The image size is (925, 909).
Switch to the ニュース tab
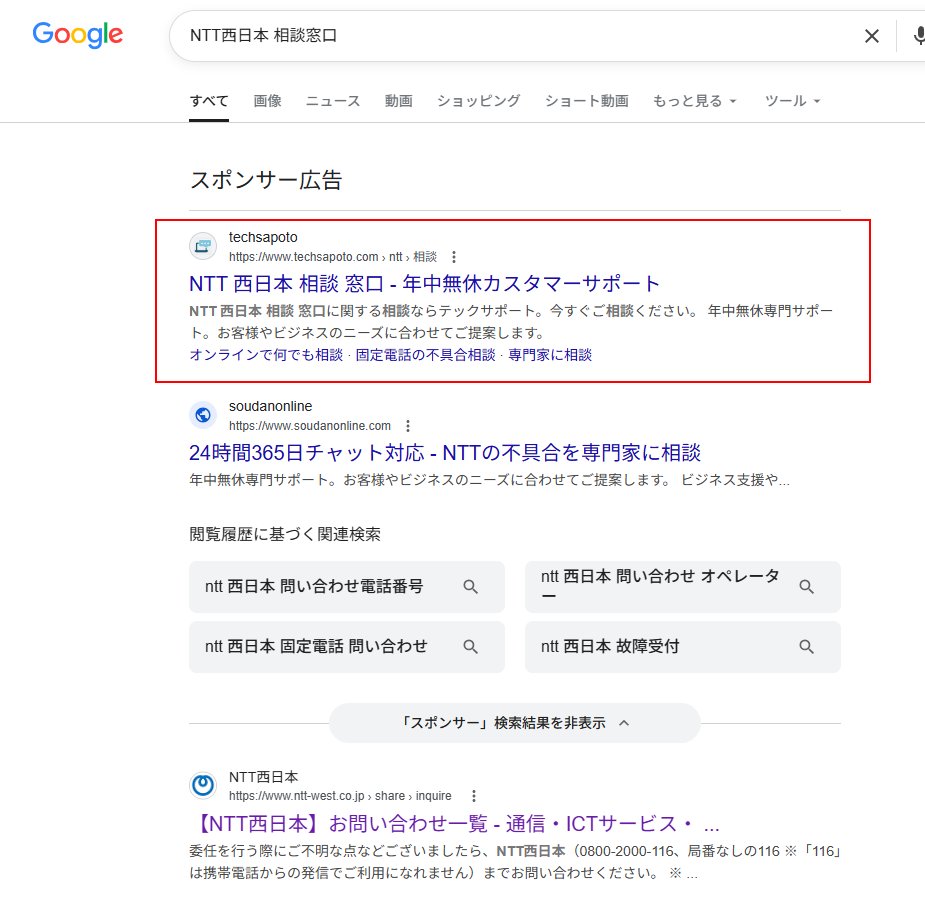[x=333, y=101]
